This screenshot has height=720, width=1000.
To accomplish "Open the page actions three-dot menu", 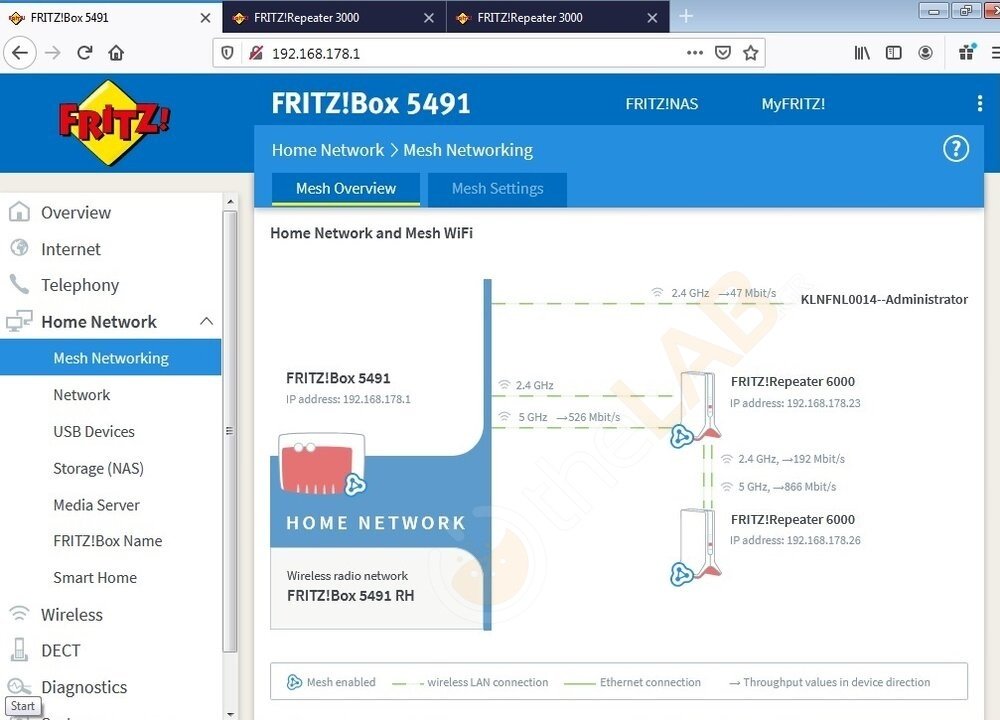I will point(695,53).
